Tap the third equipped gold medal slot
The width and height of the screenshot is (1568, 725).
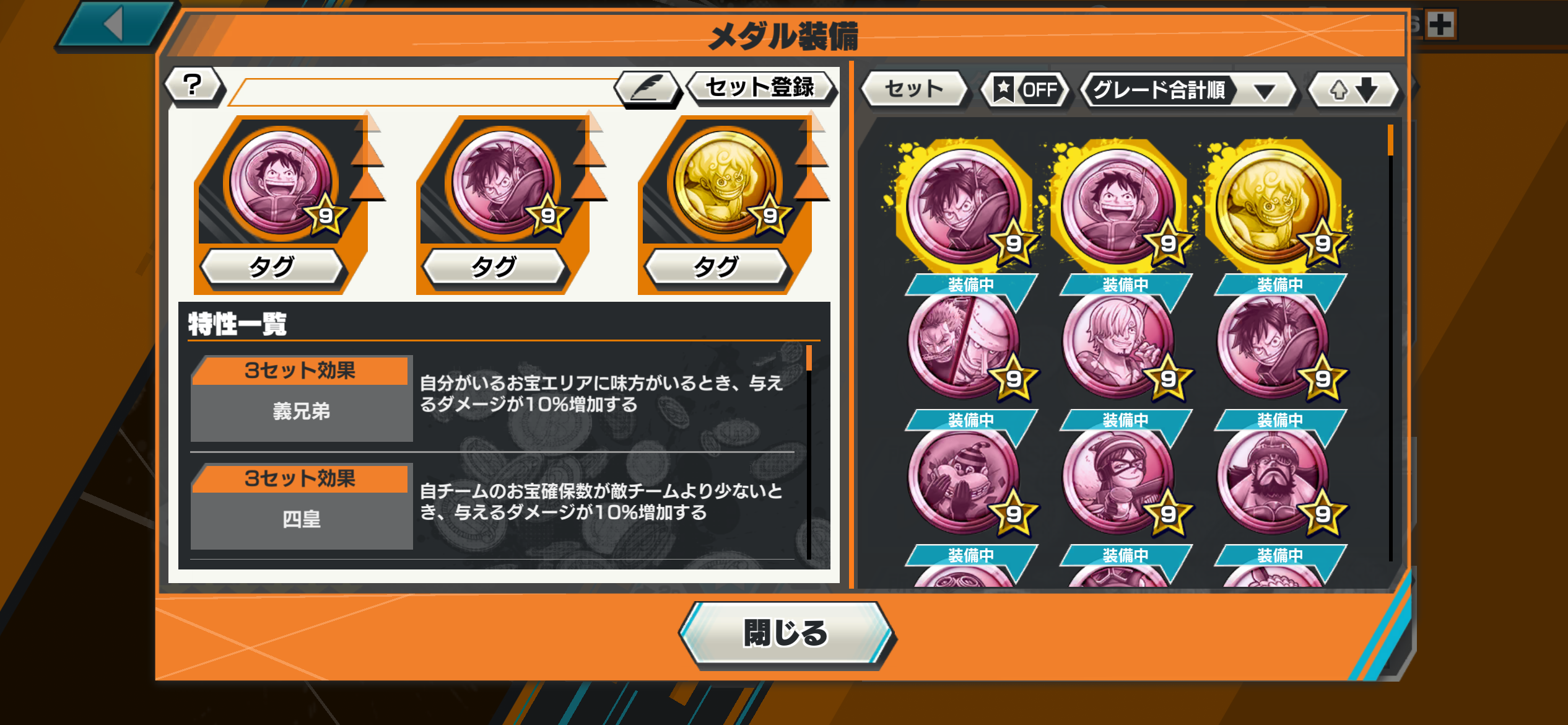click(725, 183)
